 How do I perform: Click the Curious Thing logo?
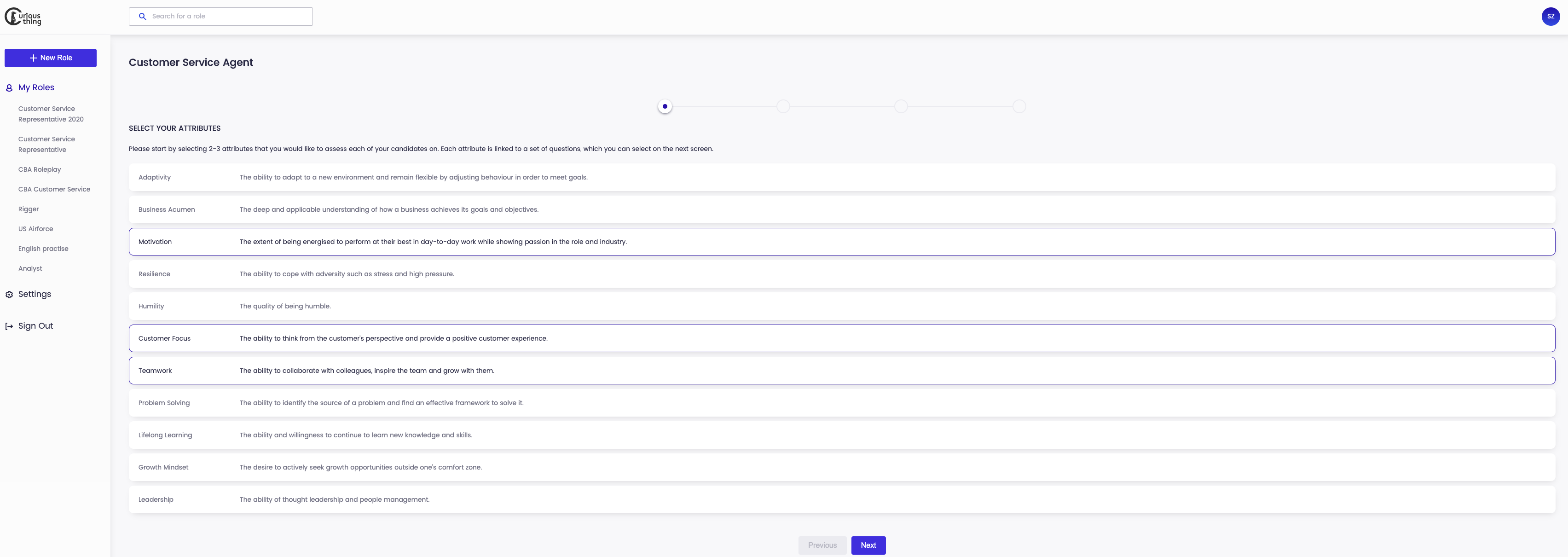click(x=23, y=17)
